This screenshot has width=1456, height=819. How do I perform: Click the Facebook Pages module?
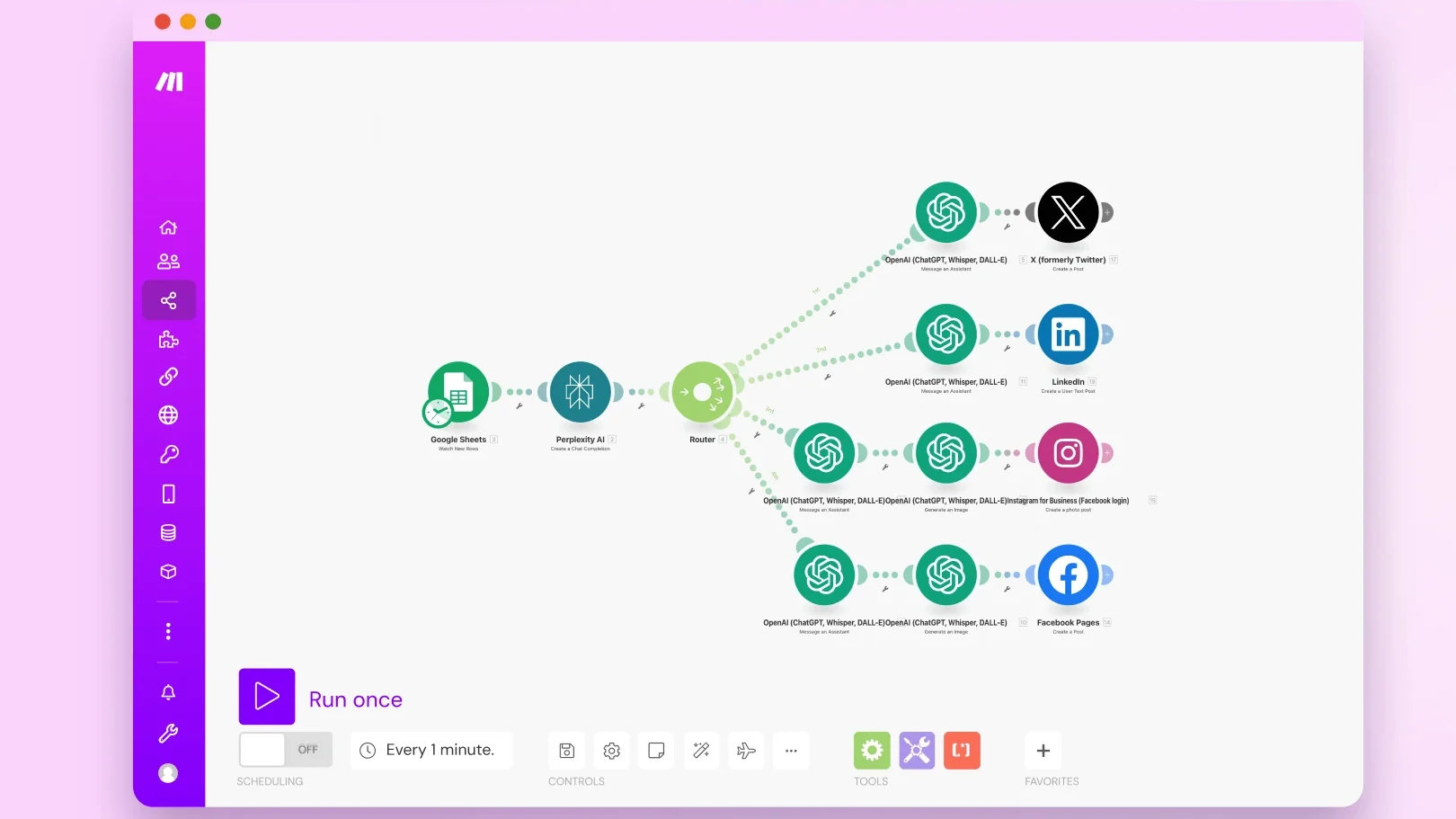1068,575
